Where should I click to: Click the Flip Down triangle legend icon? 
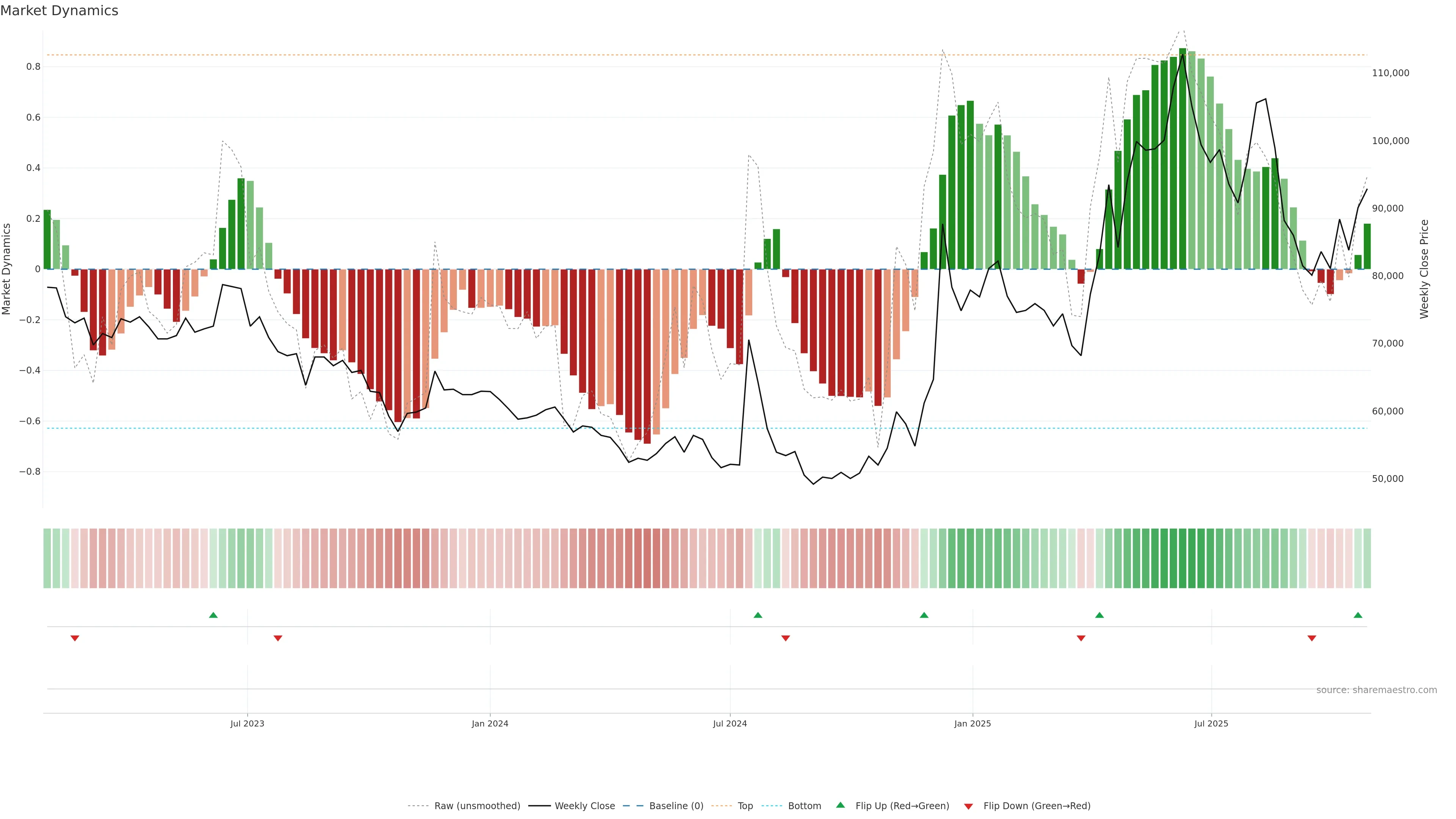(x=968, y=806)
